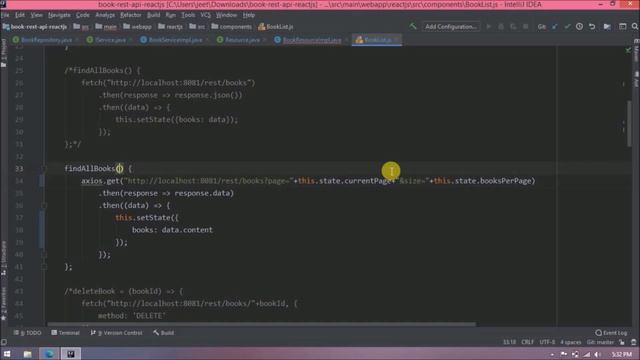The image size is (640, 360).
Task: Open the Tools menu
Action: [188, 15]
